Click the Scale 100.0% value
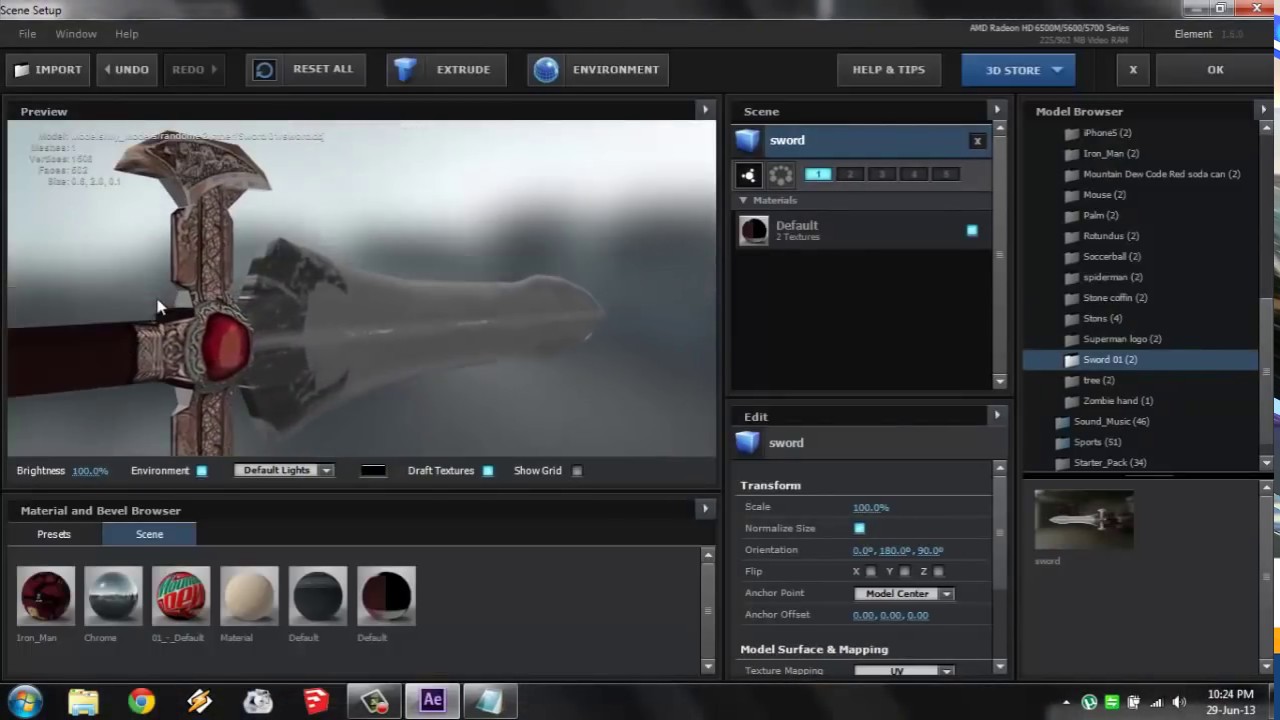The width and height of the screenshot is (1280, 720). click(871, 507)
